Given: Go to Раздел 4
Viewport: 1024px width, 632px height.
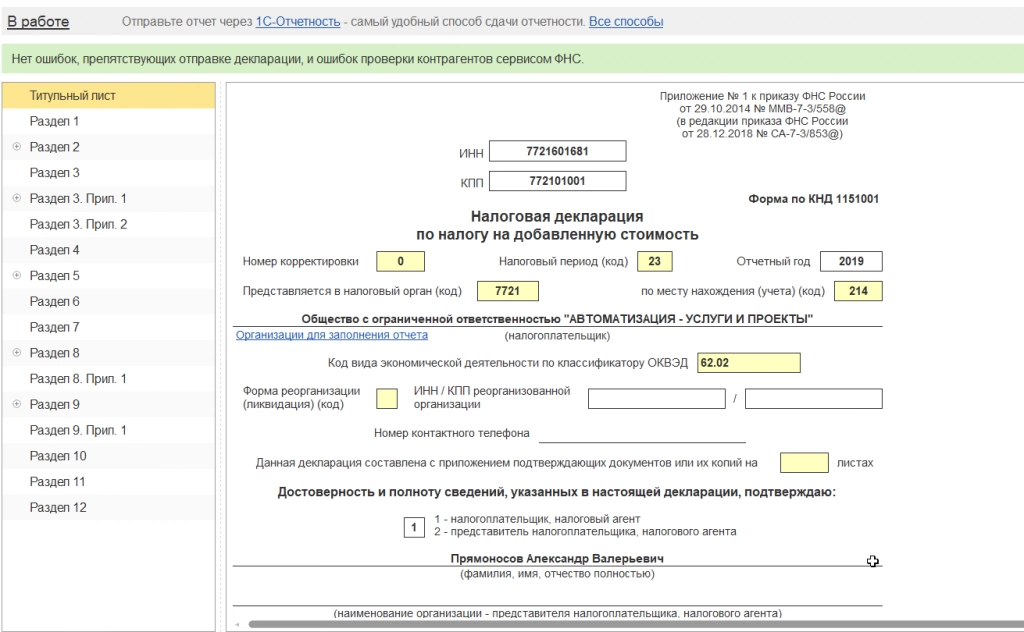Looking at the screenshot, I should [x=108, y=250].
